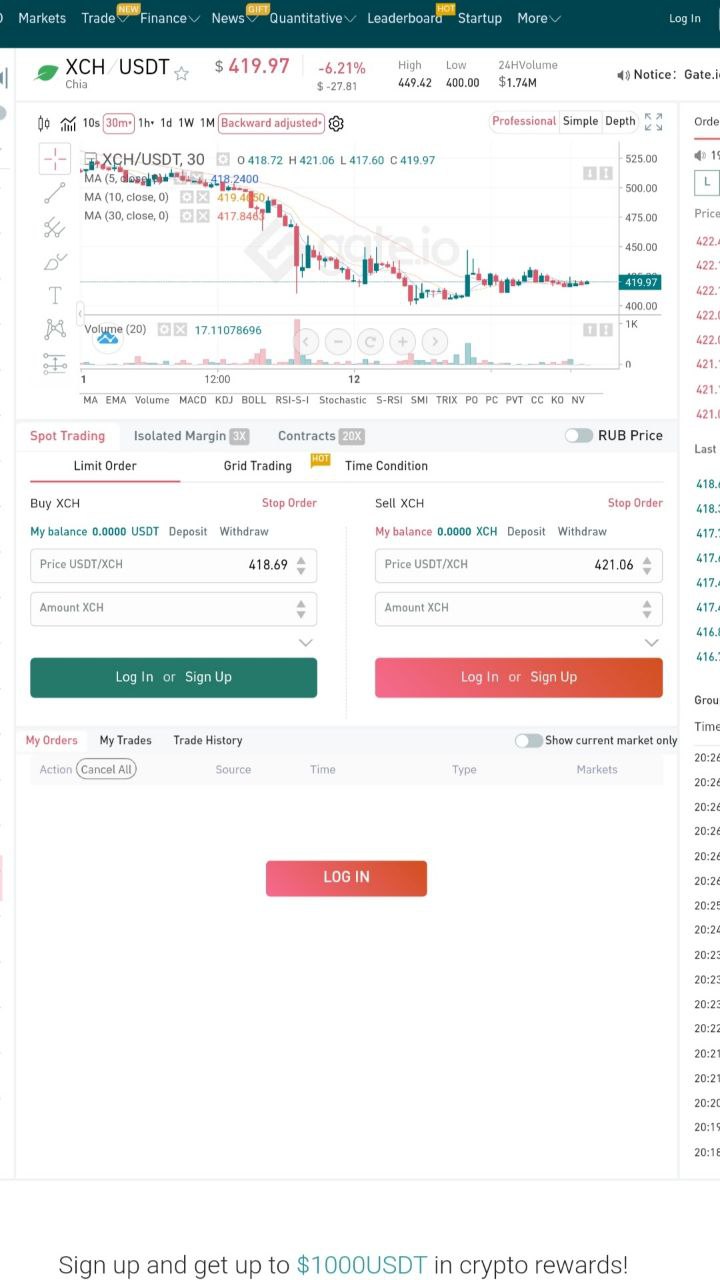Click the cloud publish chart icon

point(107,339)
